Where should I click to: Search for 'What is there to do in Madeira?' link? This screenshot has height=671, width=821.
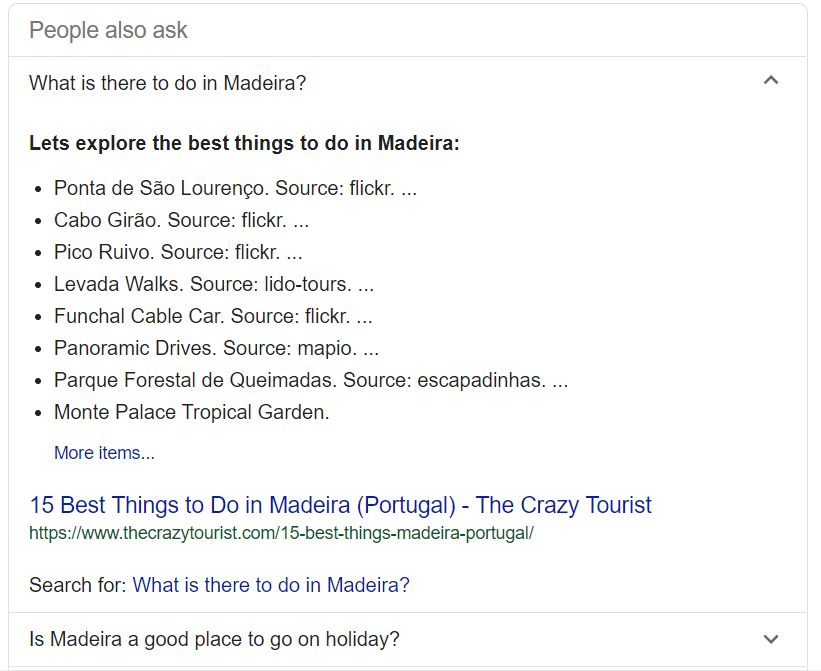click(271, 585)
